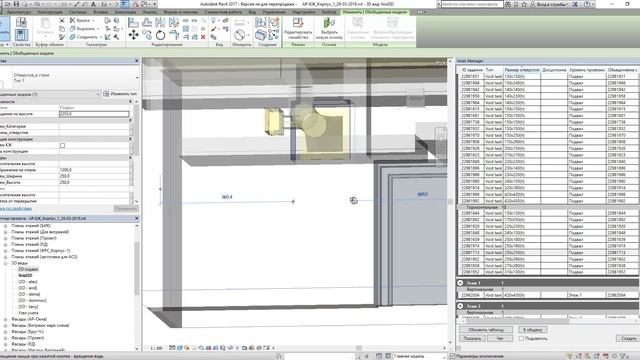Collapse the 3D виды tree node
640x360 pixels.
5,263
